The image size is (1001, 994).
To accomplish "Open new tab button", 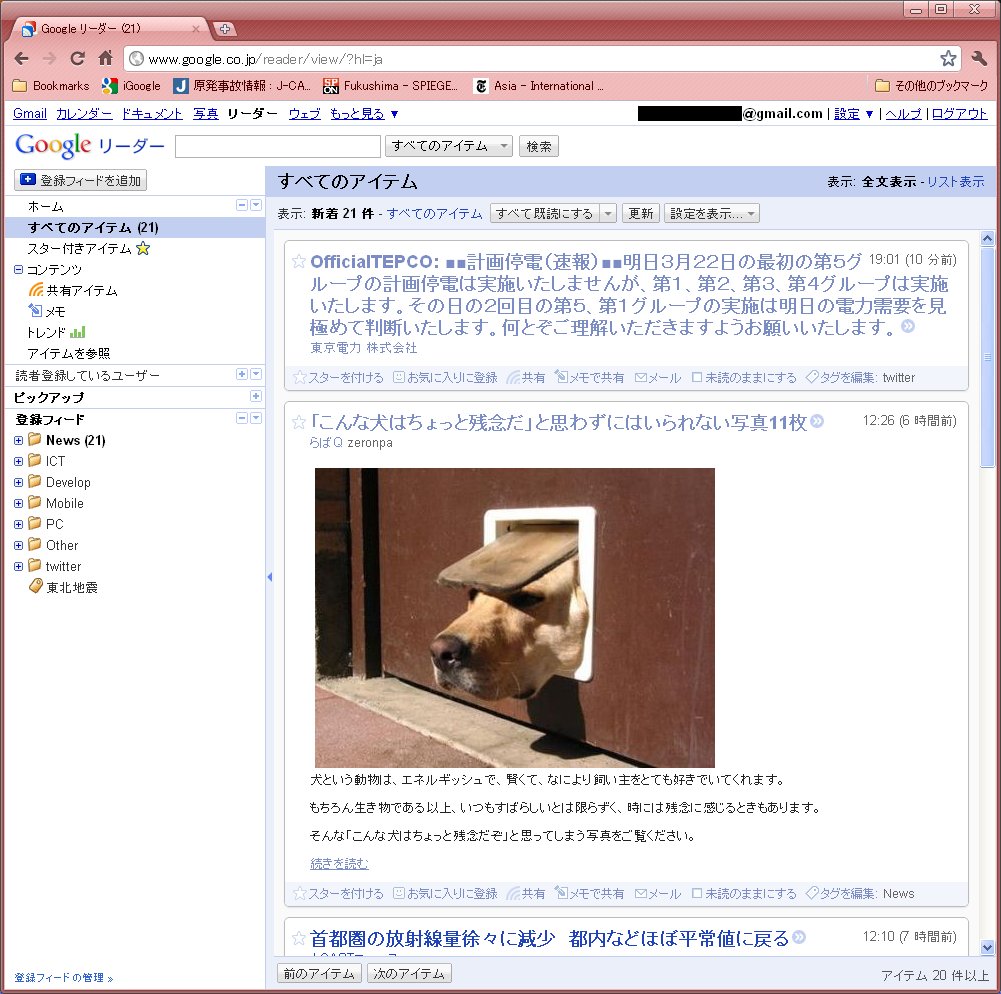I will click(x=224, y=29).
